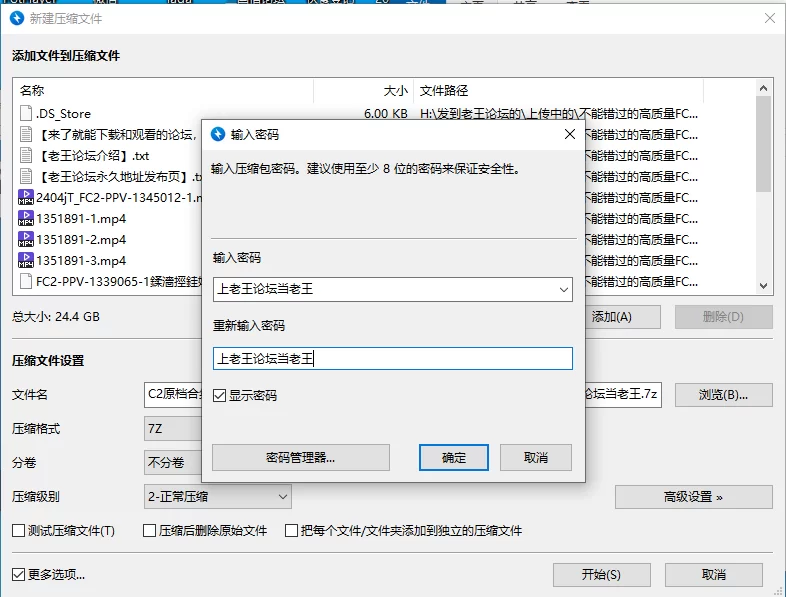Check 压缩后删除原始文件 option
This screenshot has height=597, width=786.
coord(149,530)
